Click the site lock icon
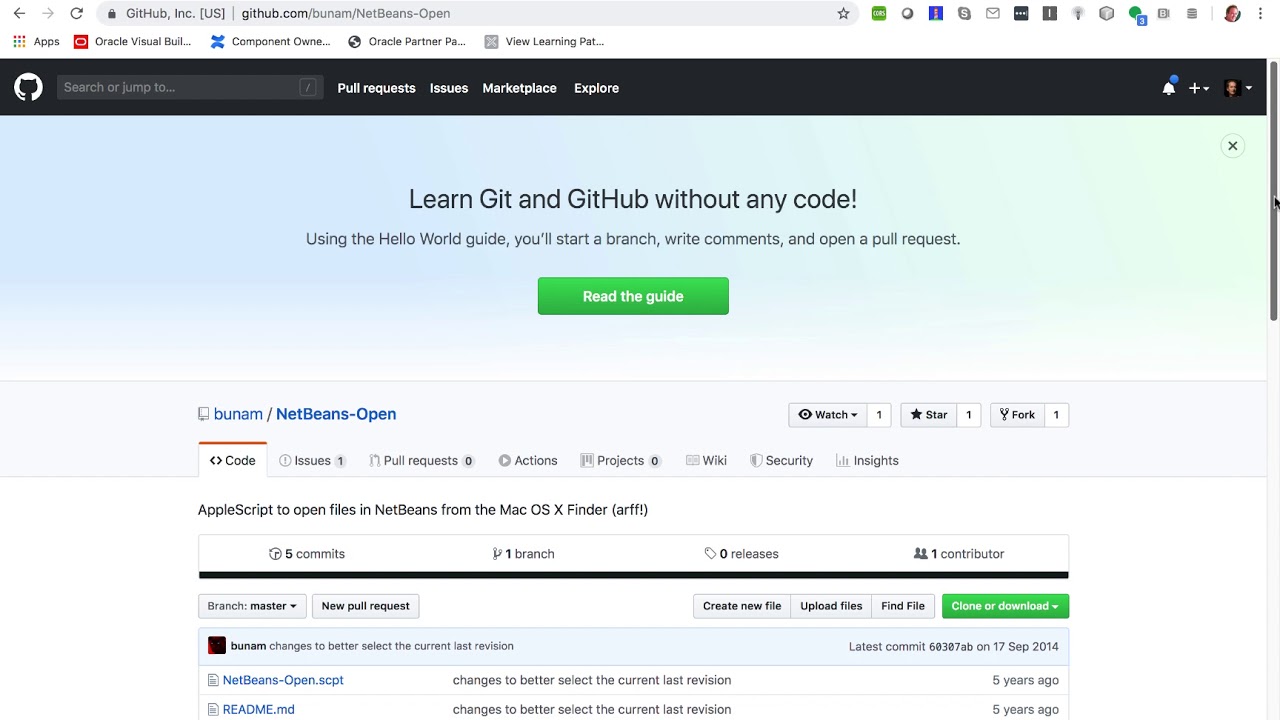The height and width of the screenshot is (720, 1280). click(112, 13)
